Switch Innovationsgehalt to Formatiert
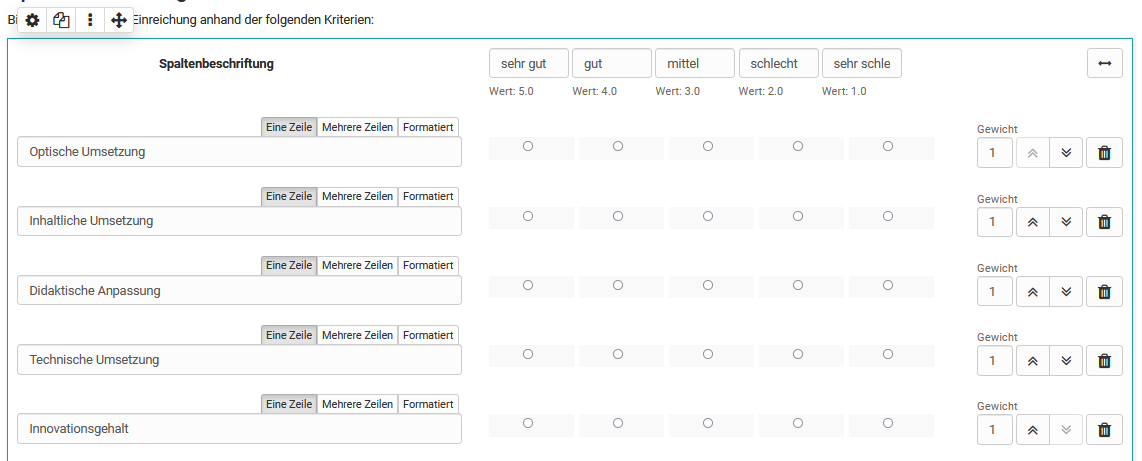 click(x=429, y=404)
